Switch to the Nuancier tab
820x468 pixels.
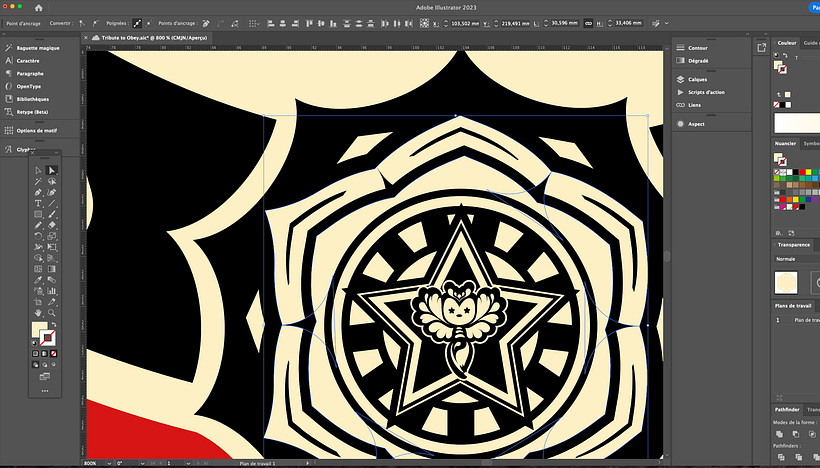[785, 143]
